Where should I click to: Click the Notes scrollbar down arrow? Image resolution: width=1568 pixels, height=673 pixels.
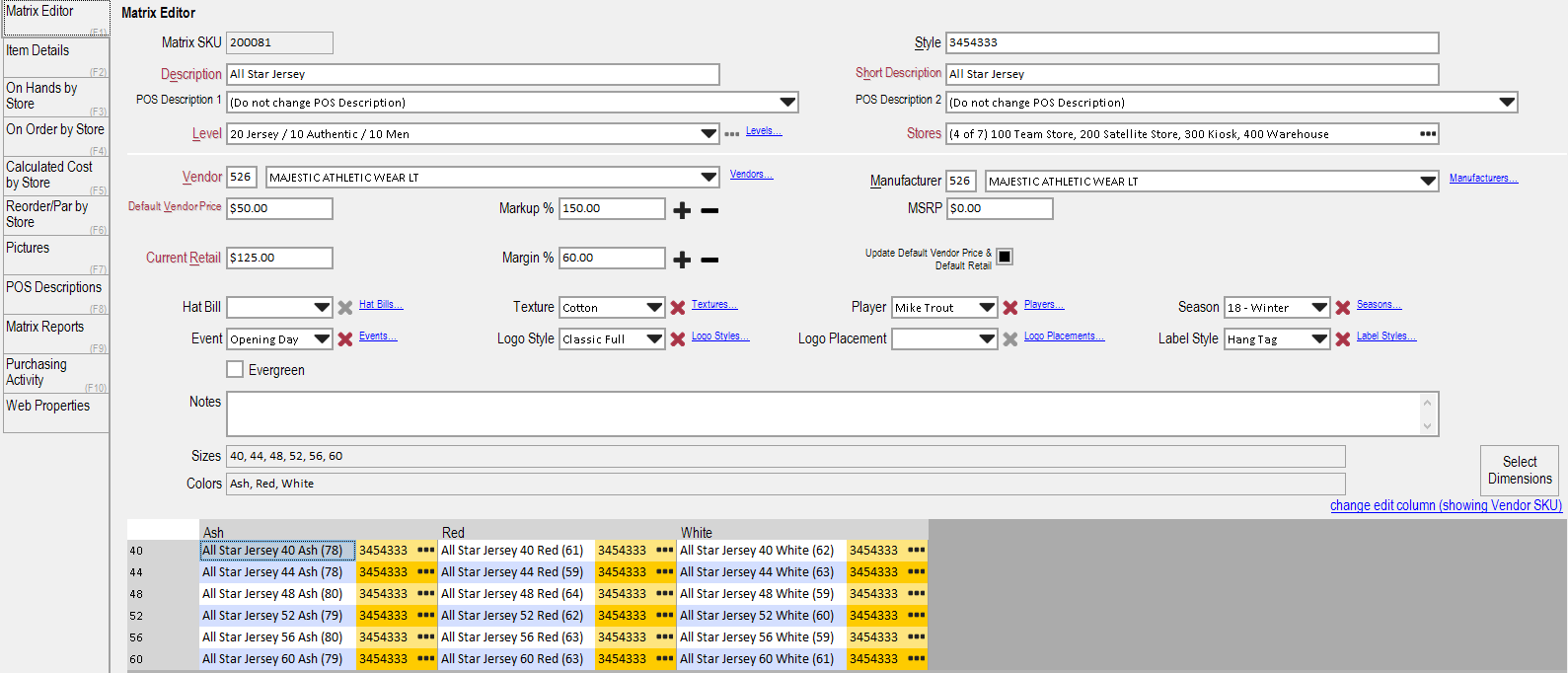pos(1427,426)
